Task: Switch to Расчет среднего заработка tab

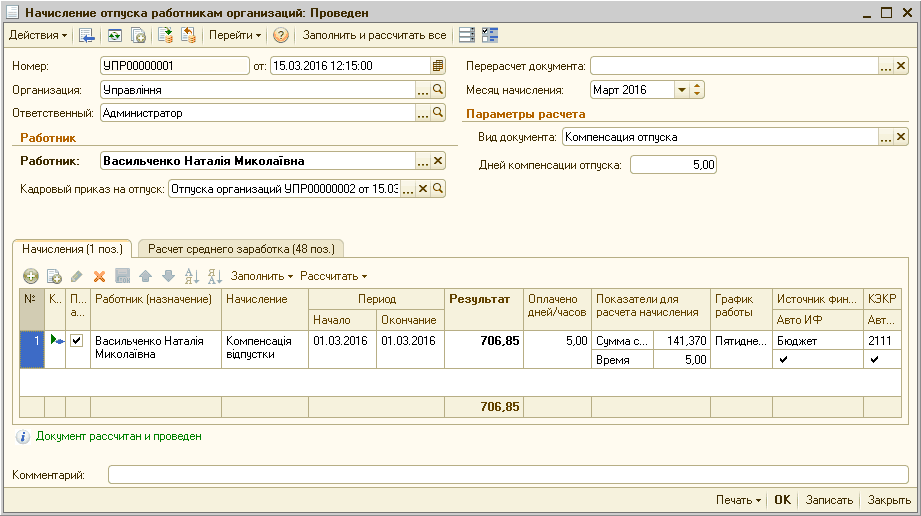Action: (241, 249)
